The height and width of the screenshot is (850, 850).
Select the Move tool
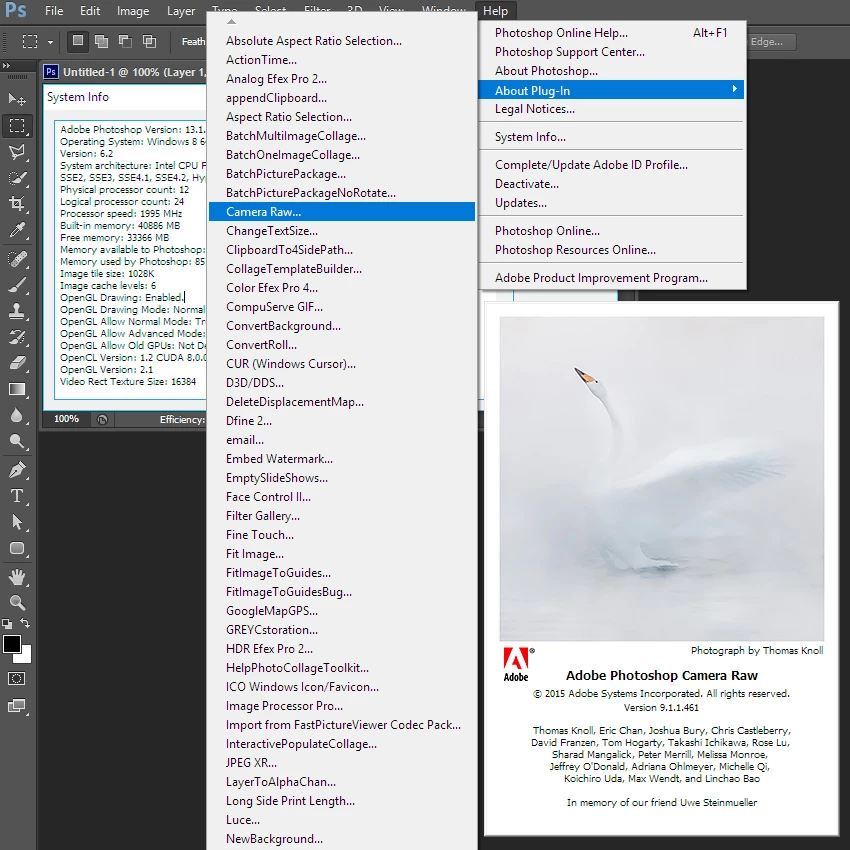[17, 99]
